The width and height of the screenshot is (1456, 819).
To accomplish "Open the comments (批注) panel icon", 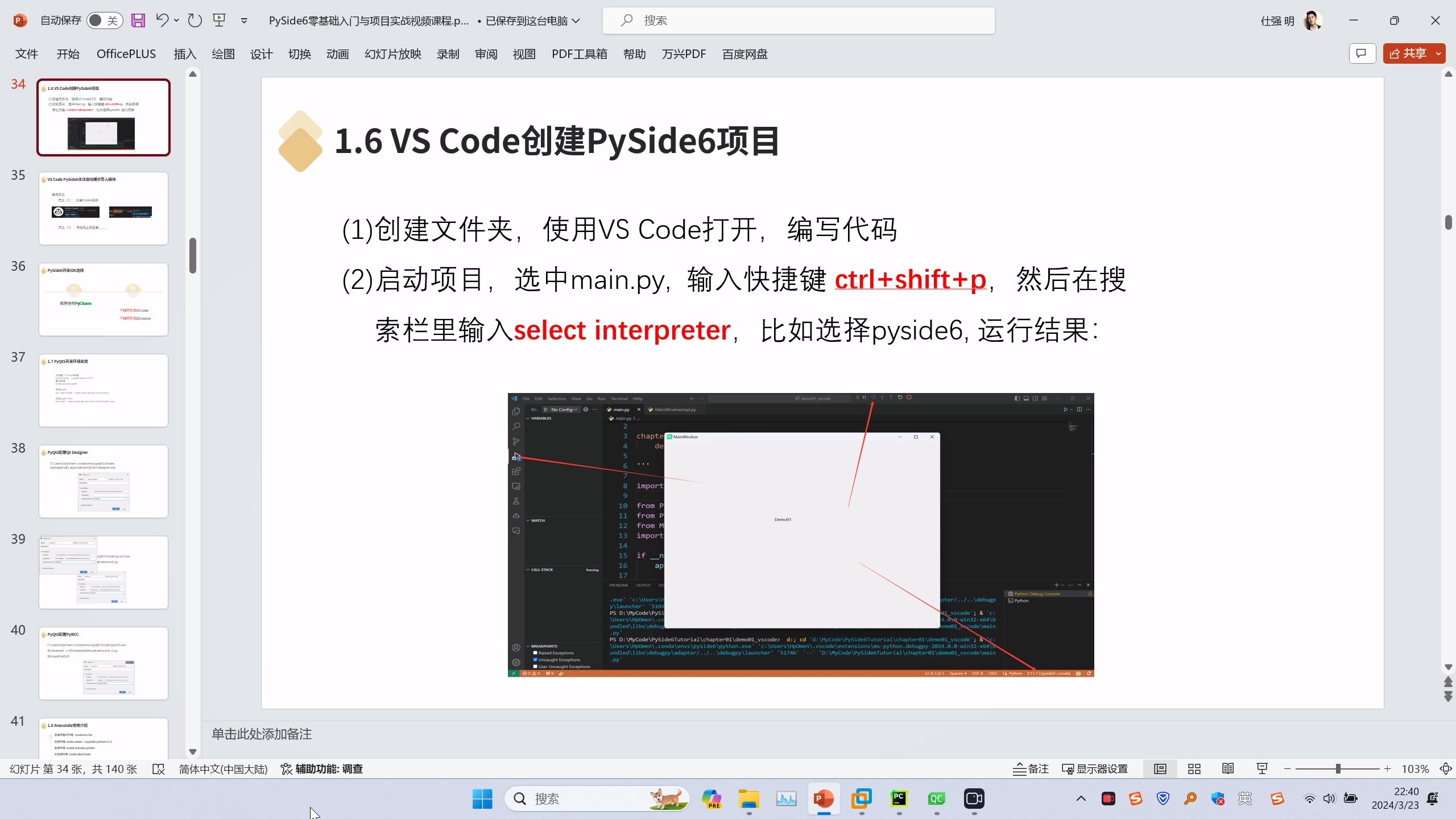I will [1363, 53].
